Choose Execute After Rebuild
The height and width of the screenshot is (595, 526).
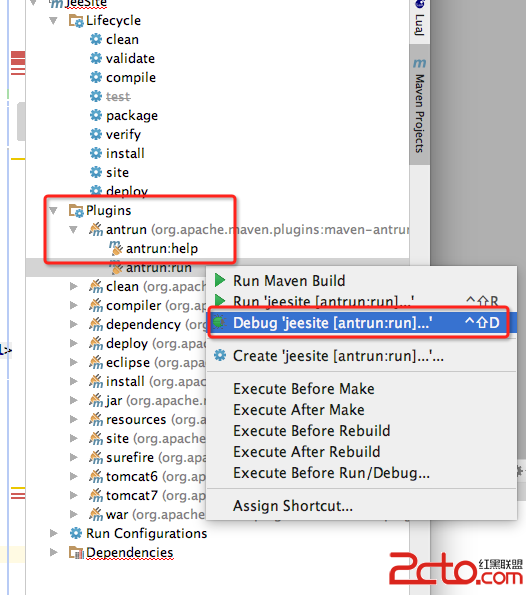[x=361, y=452]
